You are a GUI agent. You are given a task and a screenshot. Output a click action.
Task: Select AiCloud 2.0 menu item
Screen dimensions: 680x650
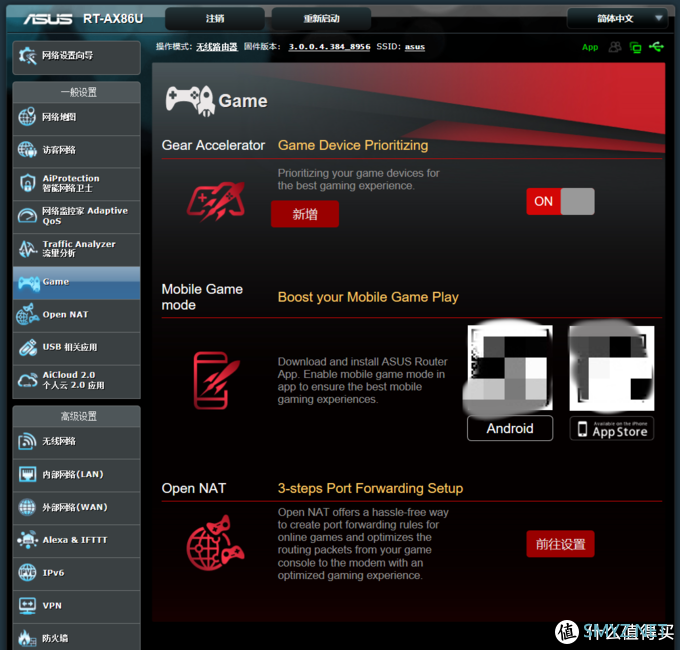pos(77,382)
